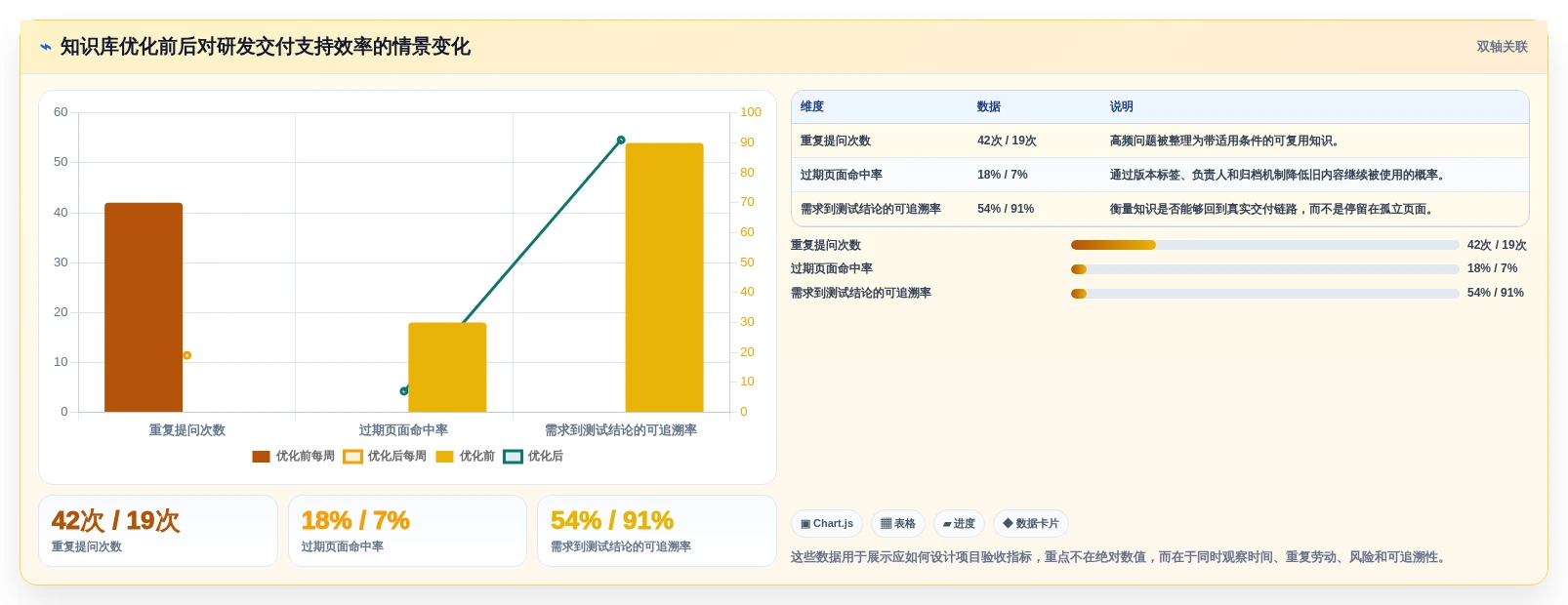Click description 高频问题被整理为带适用条件的可复用知识
Viewport: 1568px width, 605px height.
[x=1227, y=141]
